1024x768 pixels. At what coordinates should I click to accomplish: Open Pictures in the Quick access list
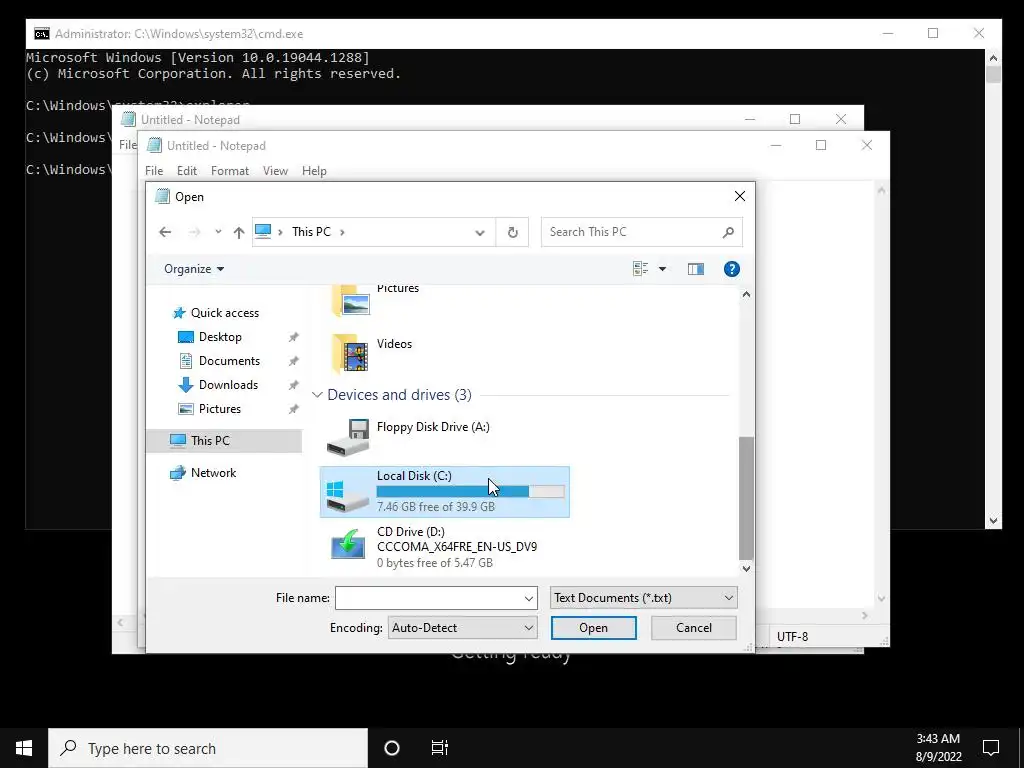point(219,409)
